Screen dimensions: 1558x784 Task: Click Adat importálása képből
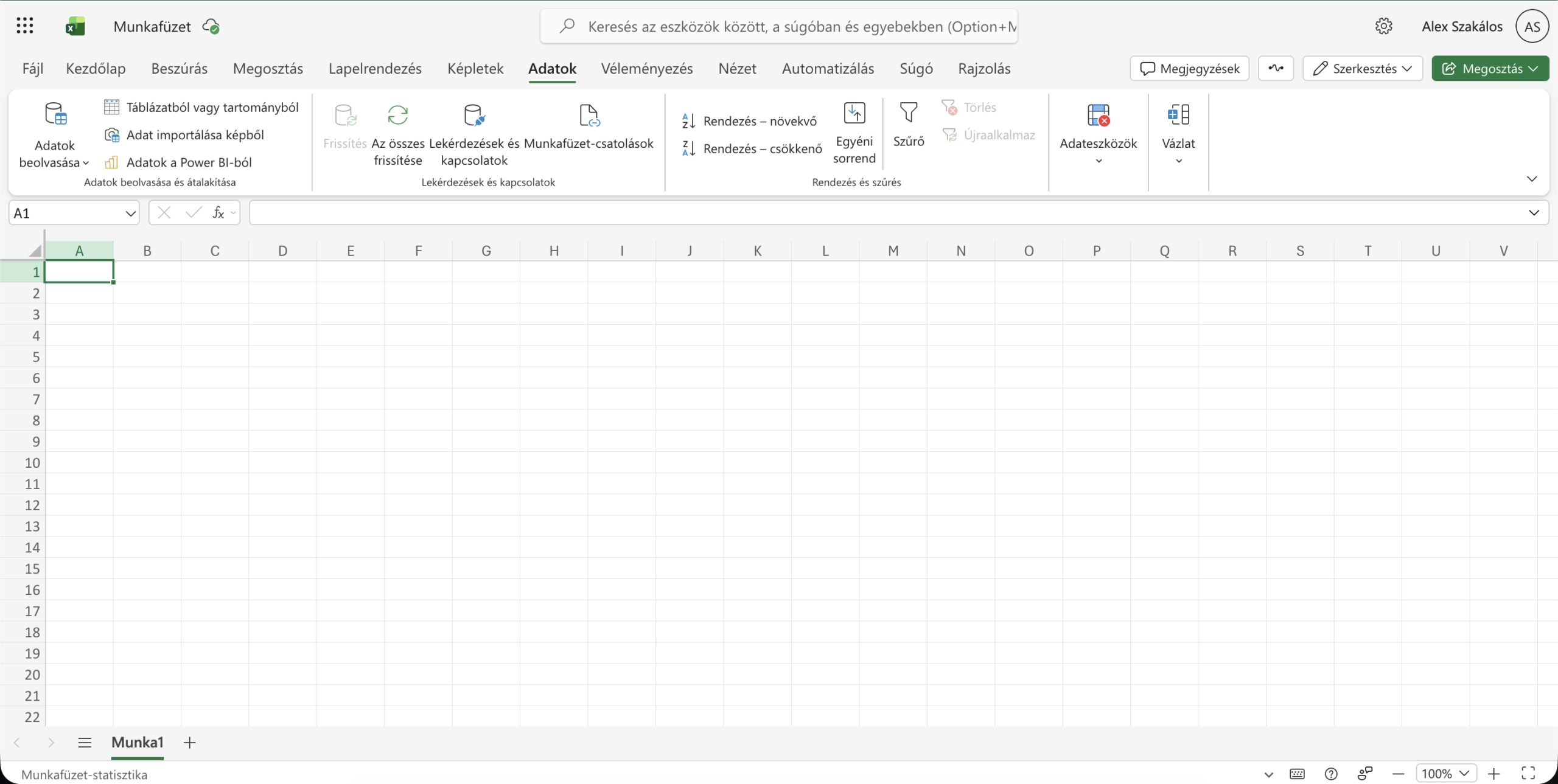tap(195, 135)
